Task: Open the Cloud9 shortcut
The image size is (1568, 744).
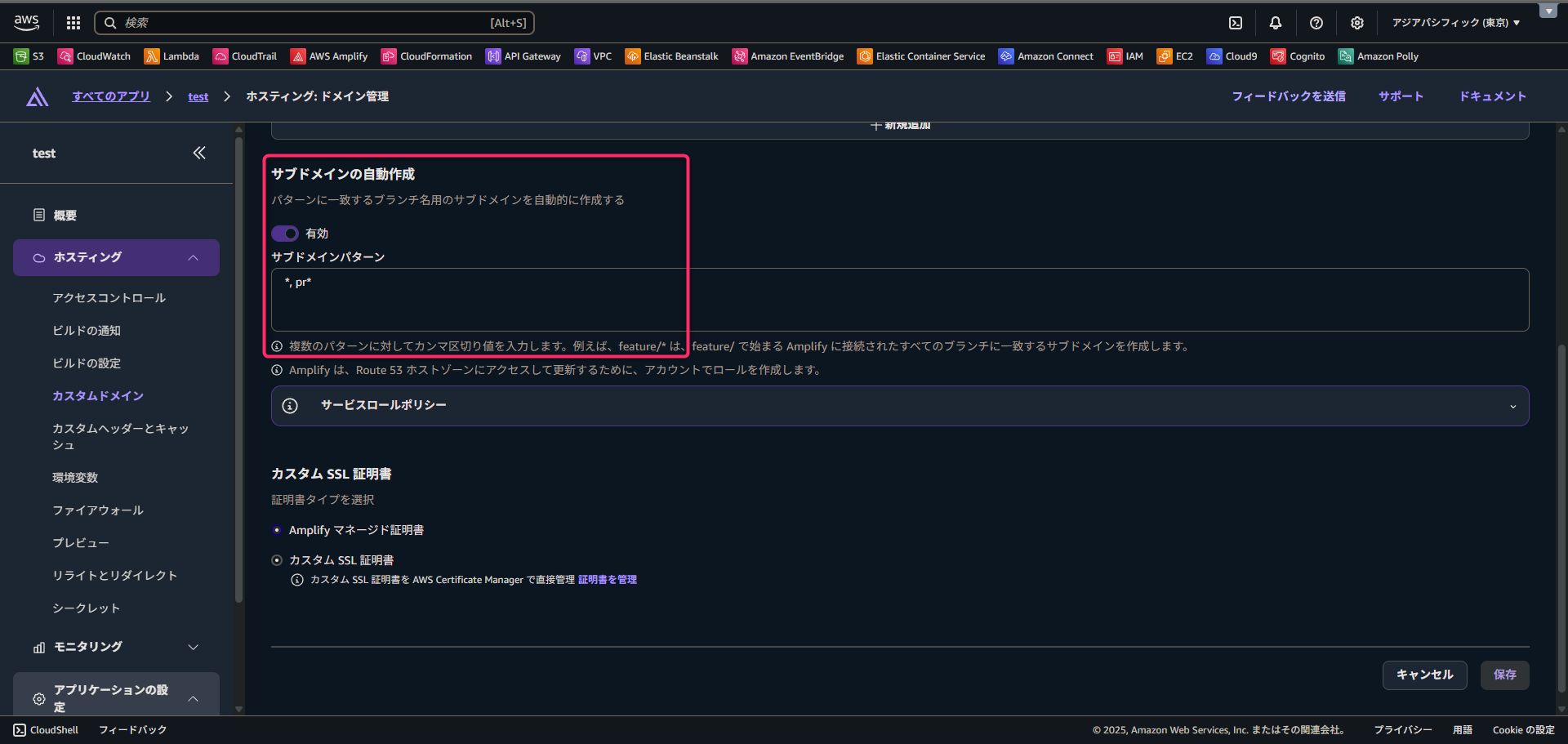Action: coord(1232,56)
